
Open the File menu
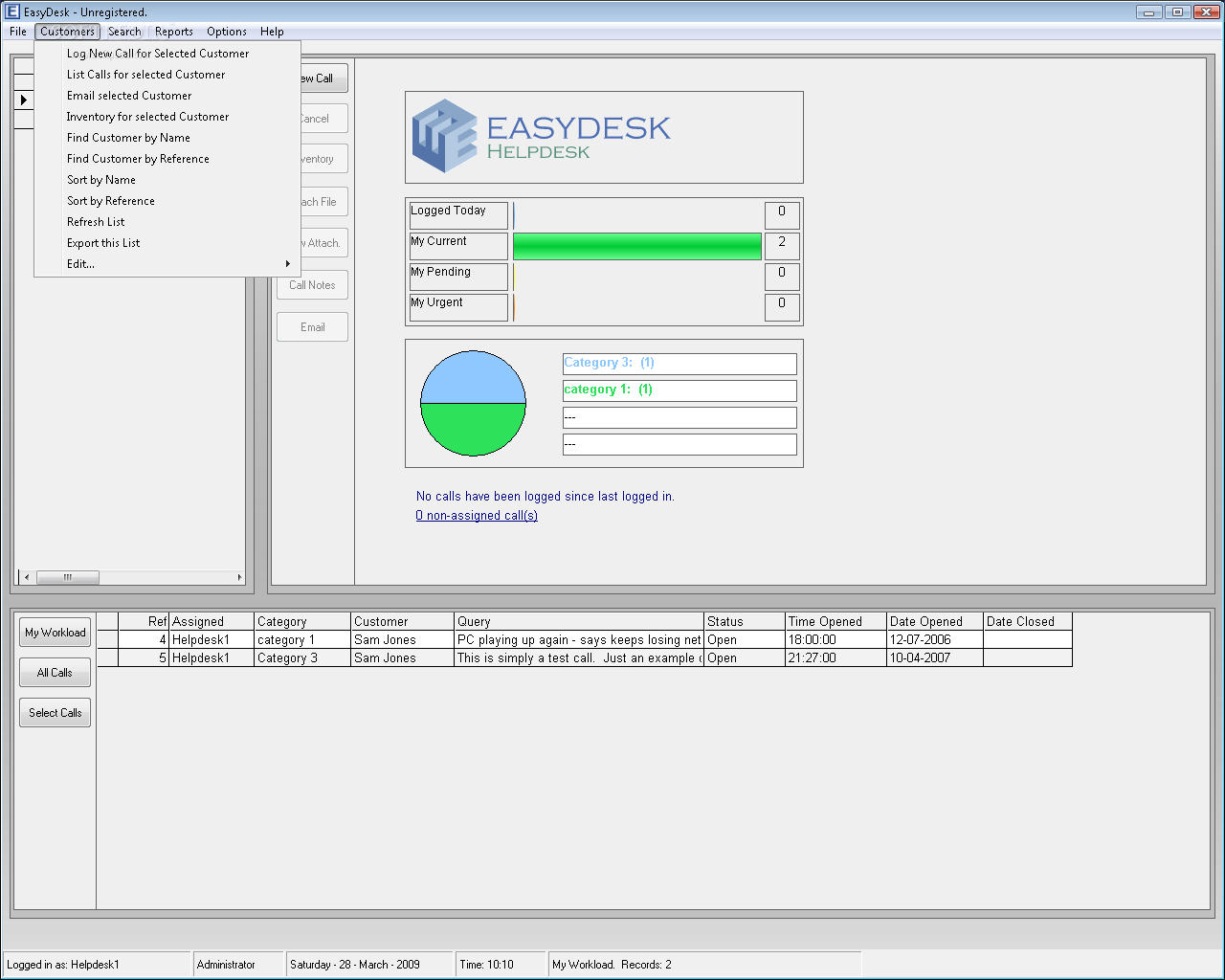click(18, 32)
